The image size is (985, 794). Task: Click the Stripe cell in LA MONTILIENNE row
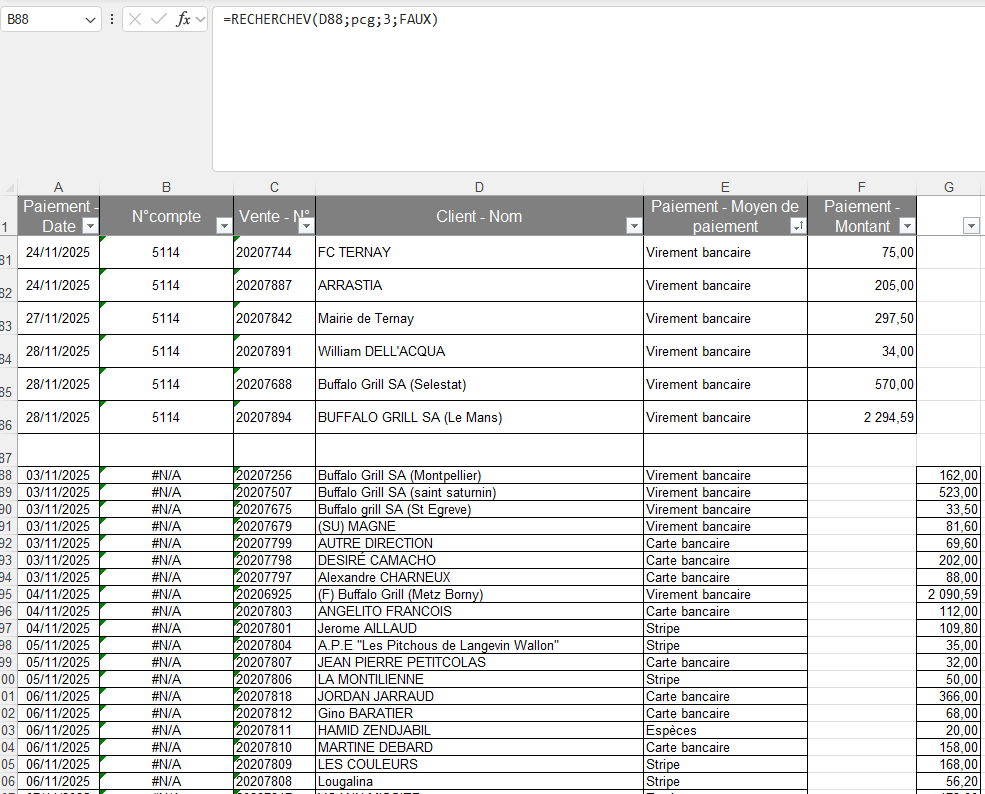point(725,679)
